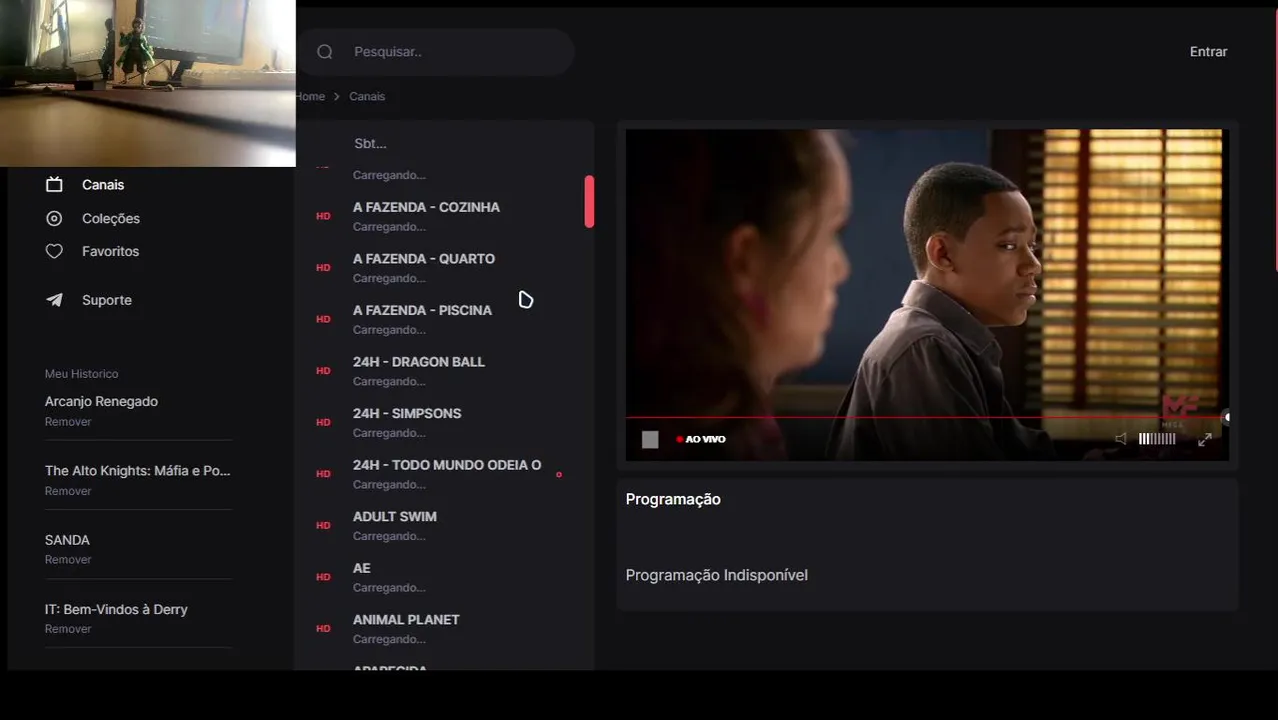Open IT: Bem-Vindos à Derry from history

pos(116,609)
